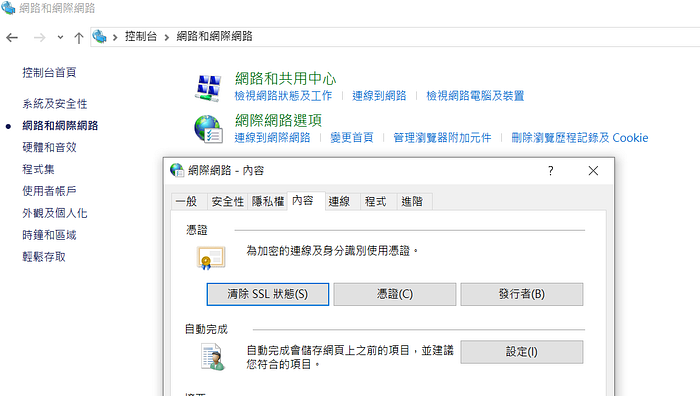The height and width of the screenshot is (396, 700).
Task: Click 連線到網路 link
Action: click(x=379, y=96)
